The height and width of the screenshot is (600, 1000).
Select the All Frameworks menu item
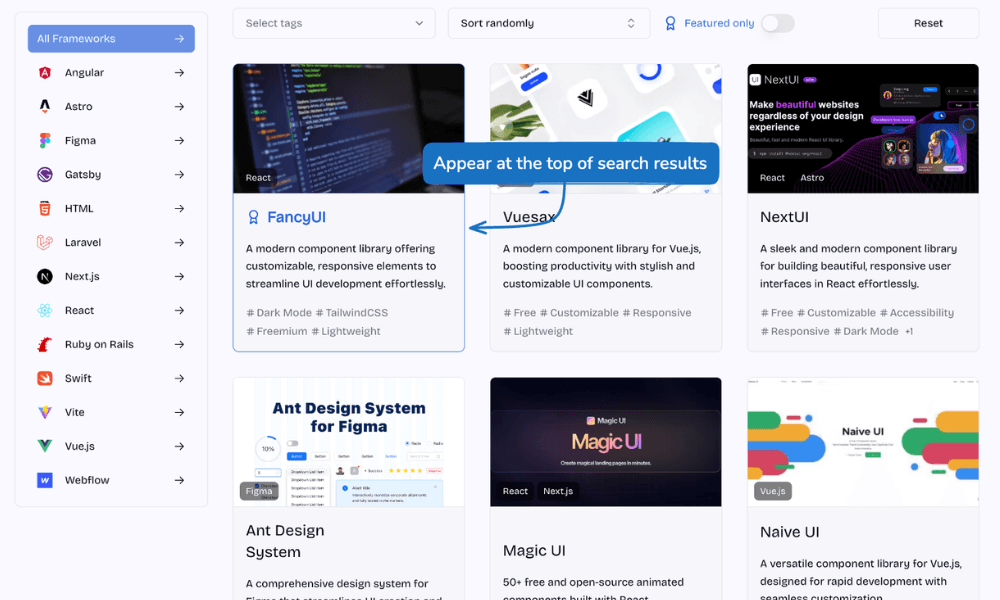(111, 39)
